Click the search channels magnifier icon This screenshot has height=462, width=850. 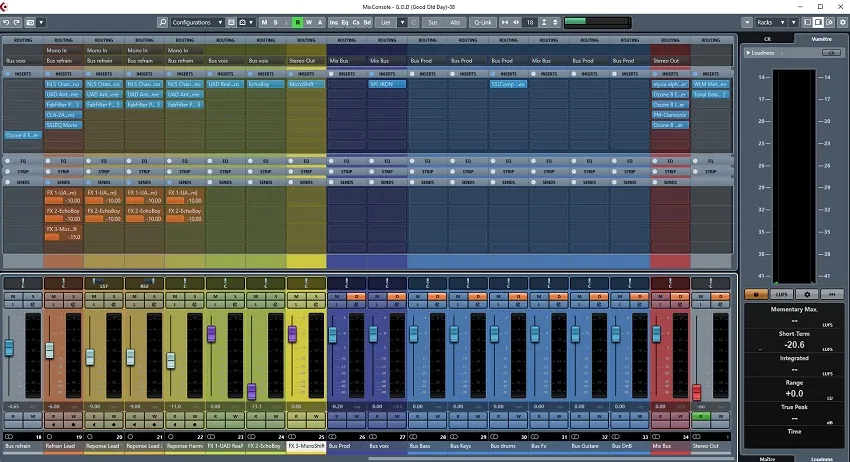coord(163,21)
